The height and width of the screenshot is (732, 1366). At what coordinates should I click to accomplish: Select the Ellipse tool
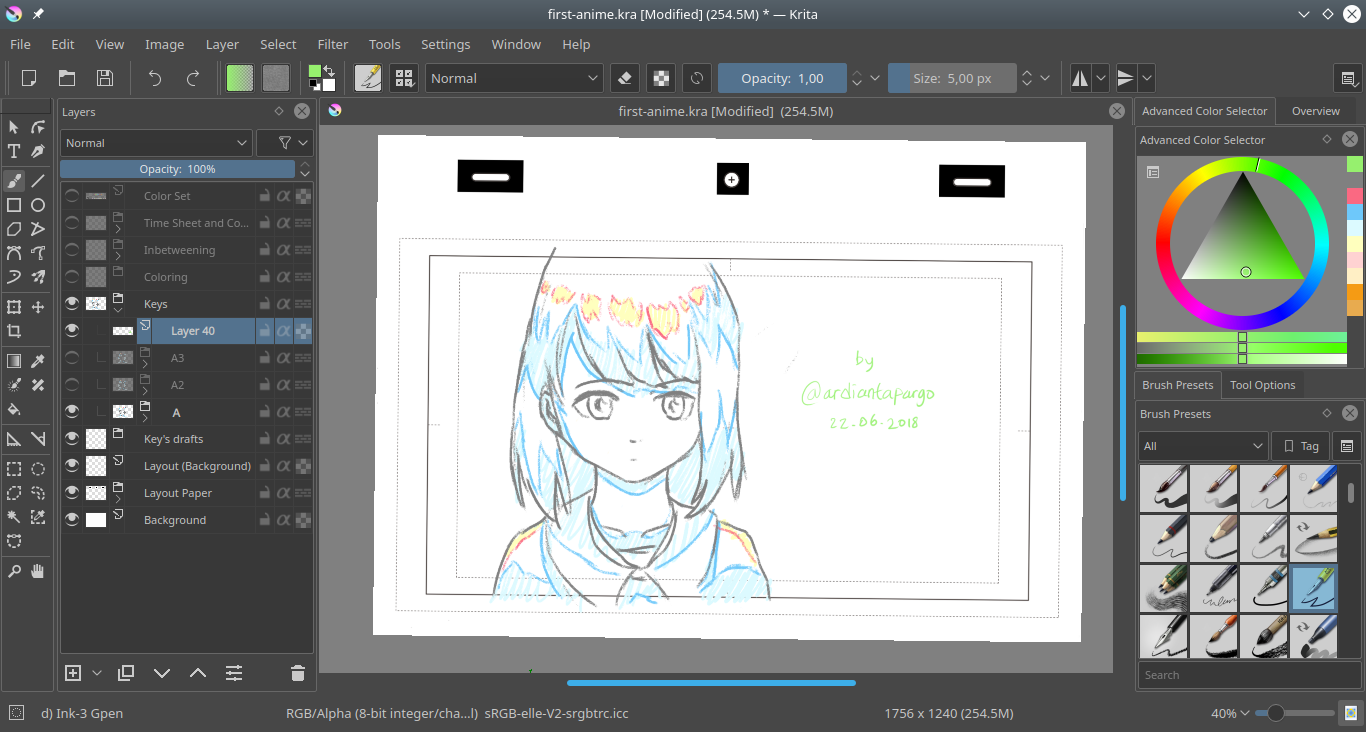[x=37, y=204]
